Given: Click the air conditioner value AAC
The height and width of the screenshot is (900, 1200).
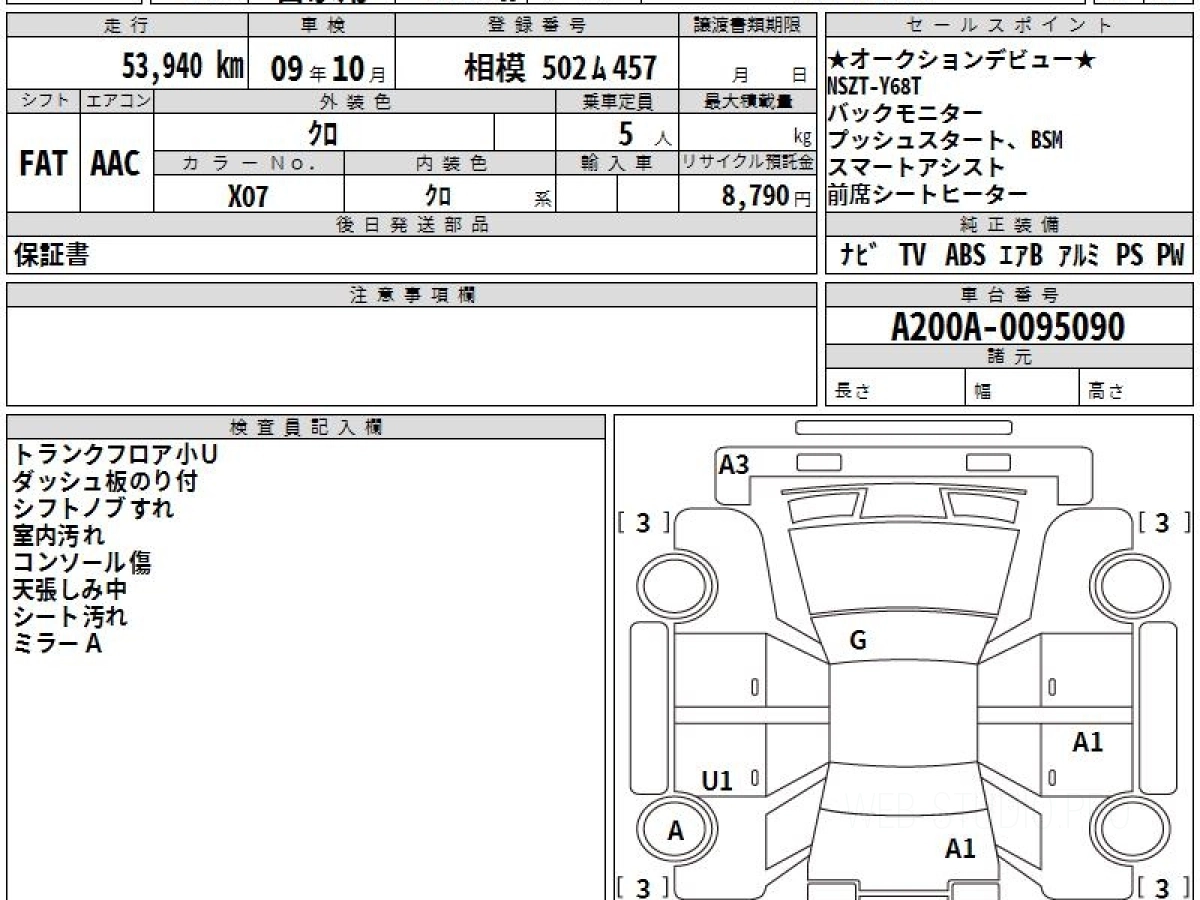Looking at the screenshot, I should click(116, 164).
